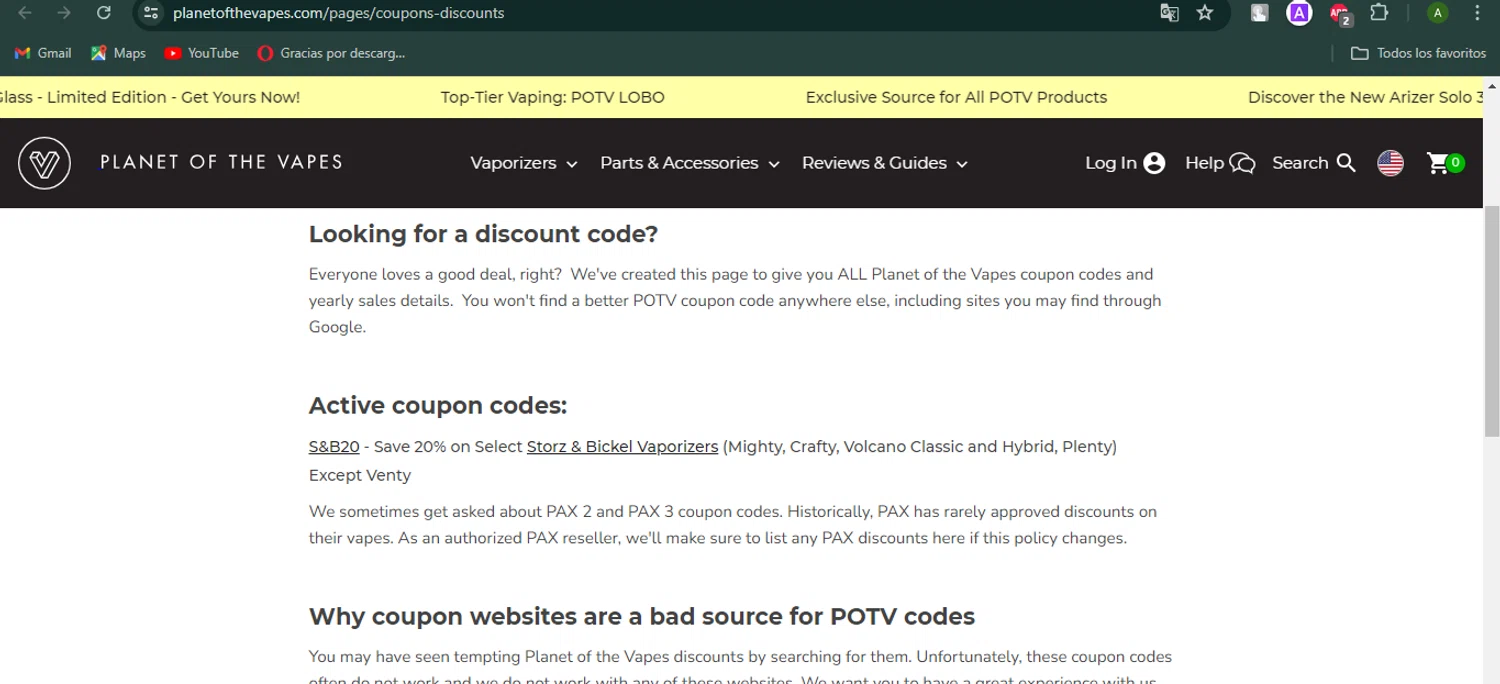Click the Log In text

(1111, 163)
